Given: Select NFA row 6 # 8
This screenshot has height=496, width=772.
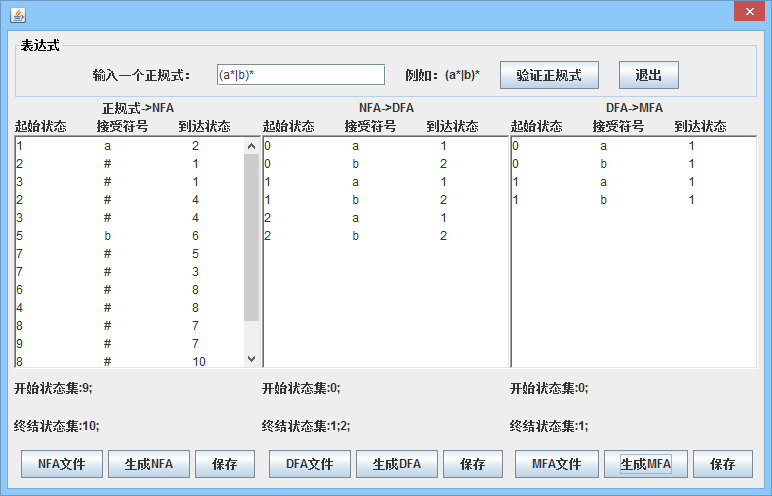Looking at the screenshot, I should coord(129,290).
